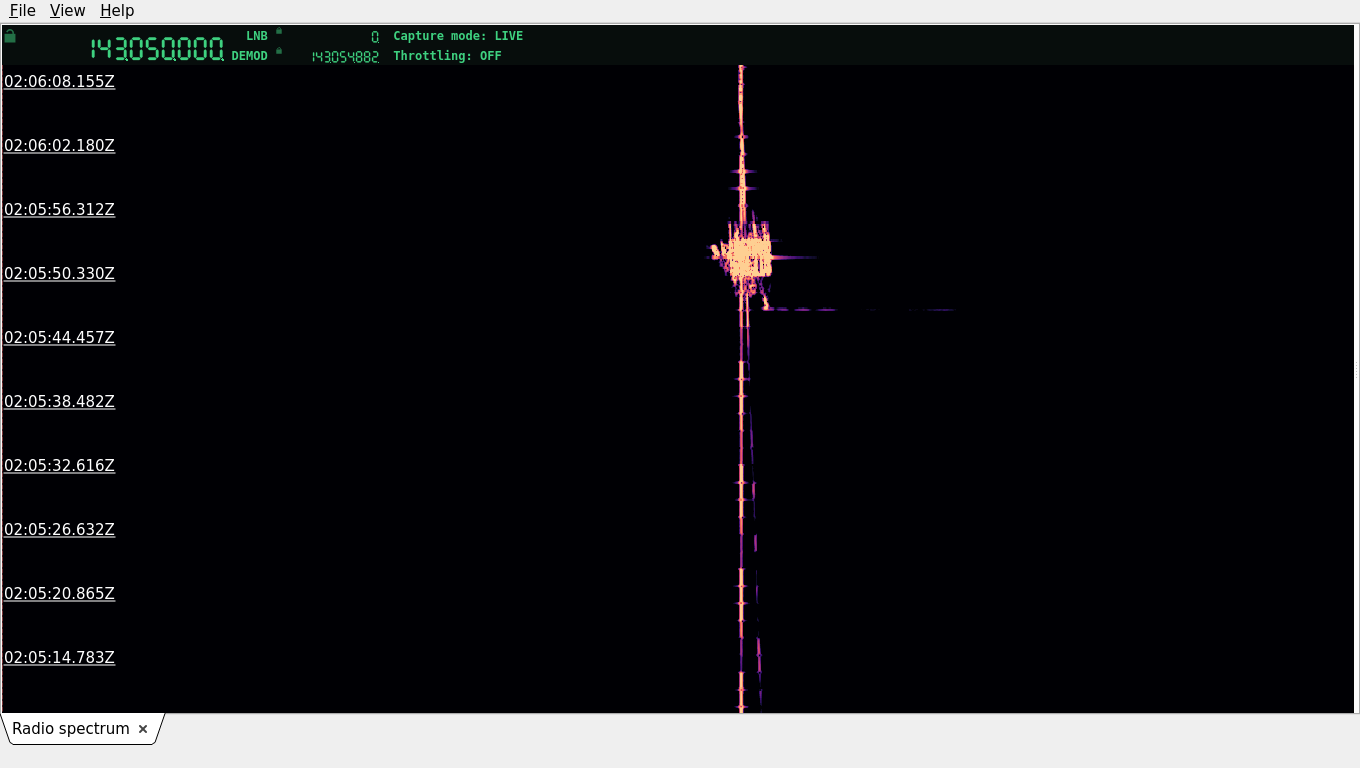Image resolution: width=1360 pixels, height=768 pixels.
Task: Click timestamp 02:06:02.180Z
Action: (59, 146)
